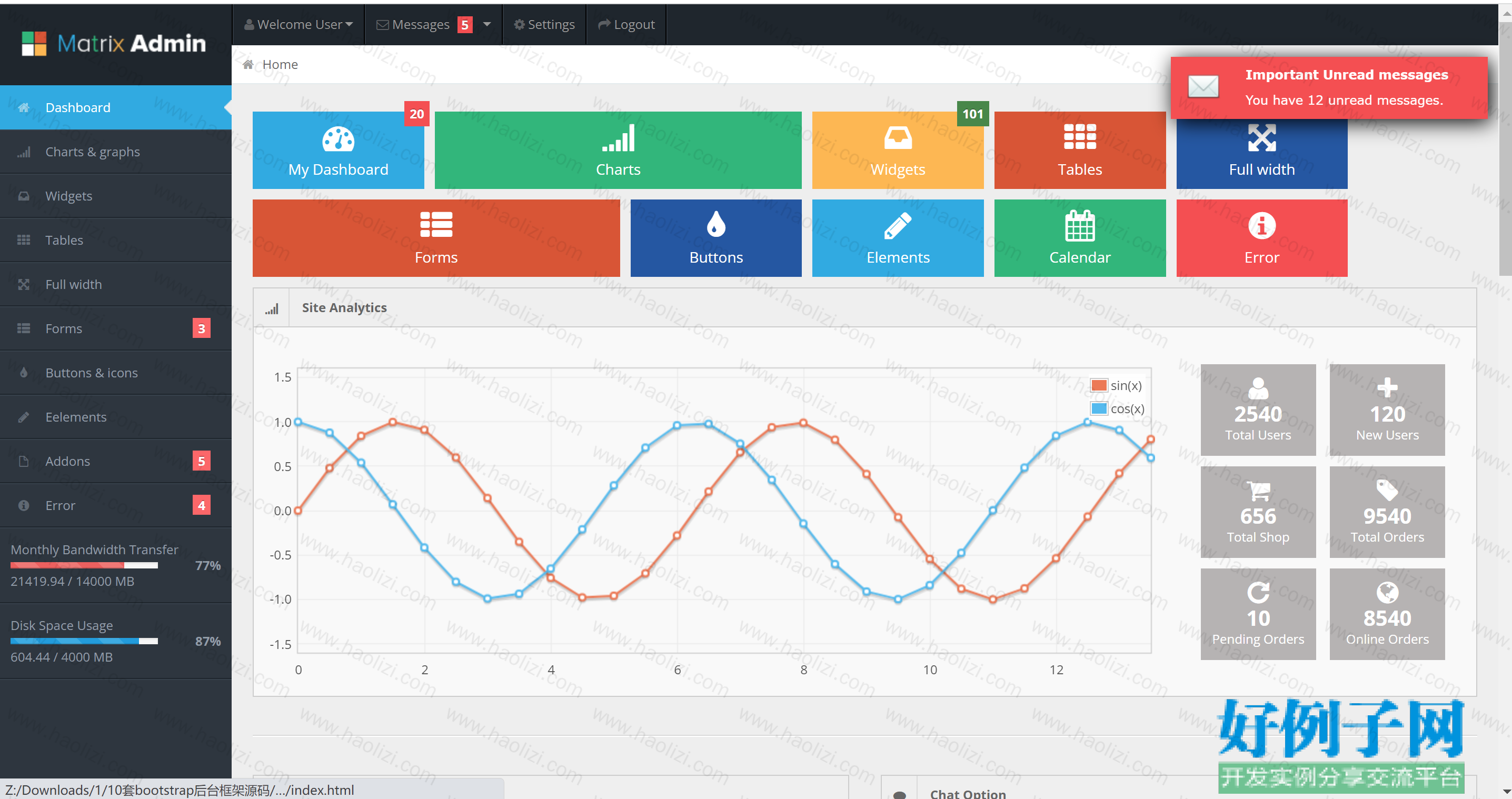The height and width of the screenshot is (799, 1512).
Task: Click the 20 badge on My Dashboard
Action: point(417,114)
